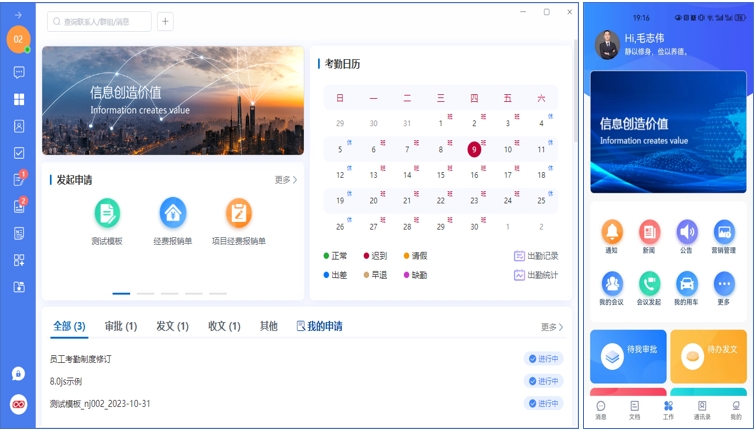Switch to the 发文 (1) tab

tap(172, 326)
